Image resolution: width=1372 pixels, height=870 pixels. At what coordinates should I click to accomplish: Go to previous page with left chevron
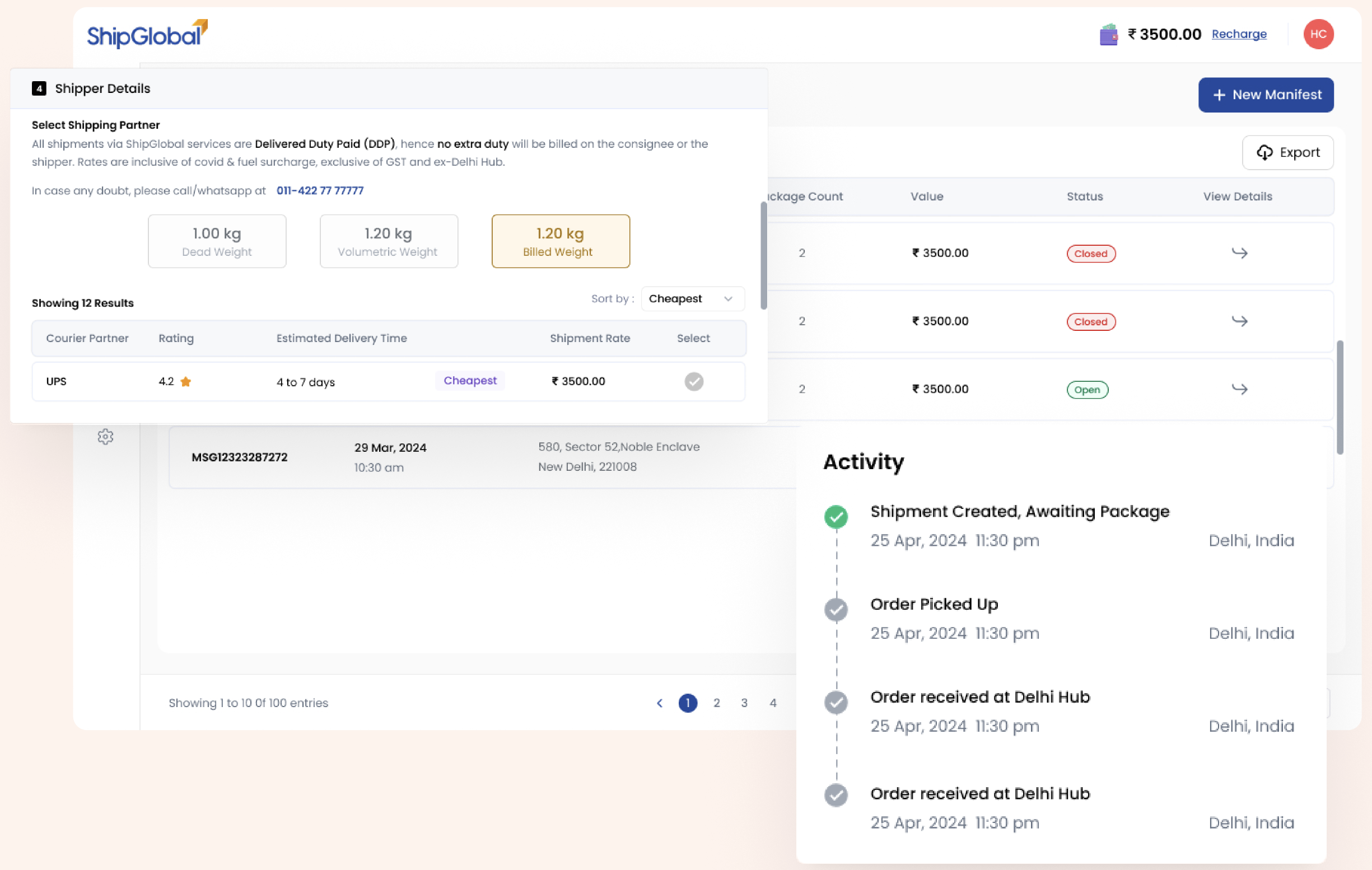click(x=659, y=703)
